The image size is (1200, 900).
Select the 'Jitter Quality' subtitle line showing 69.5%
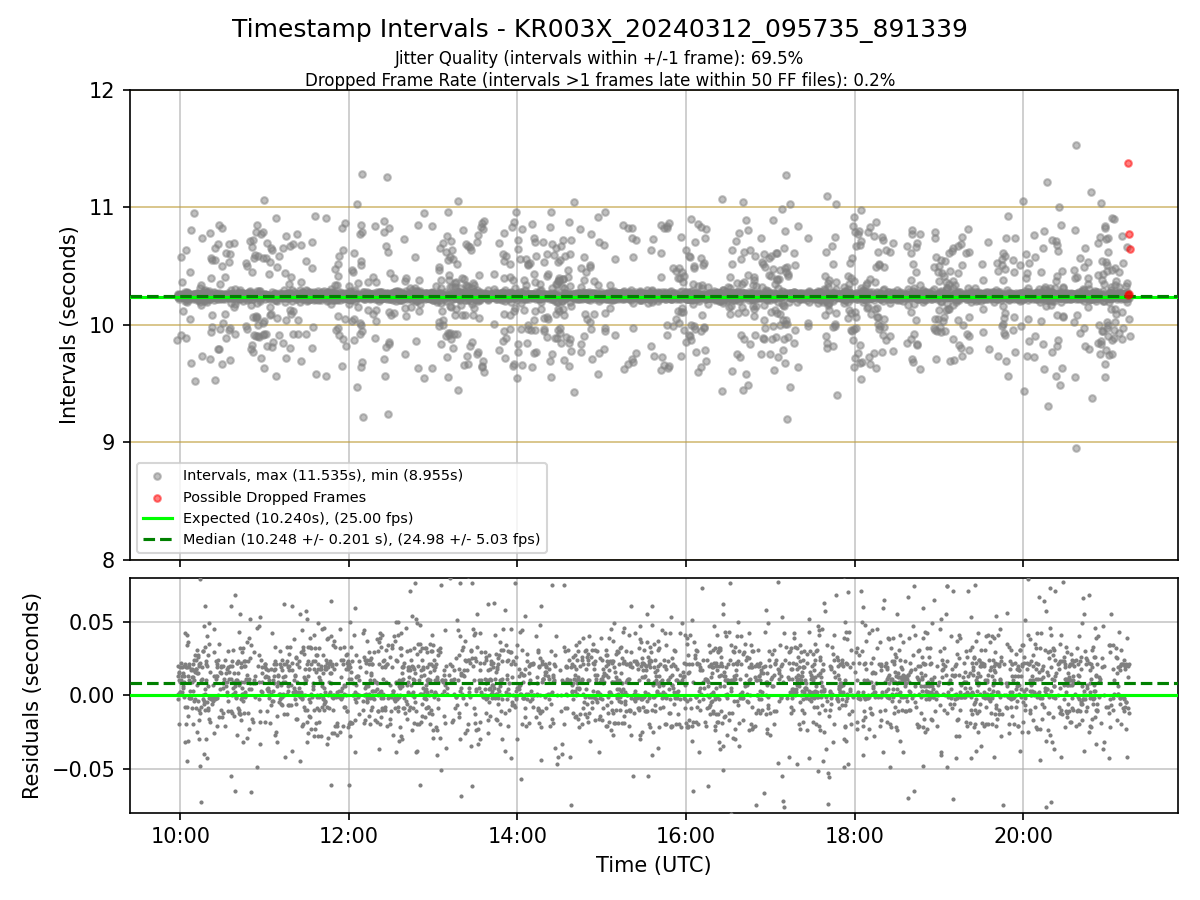pyautogui.click(x=600, y=59)
